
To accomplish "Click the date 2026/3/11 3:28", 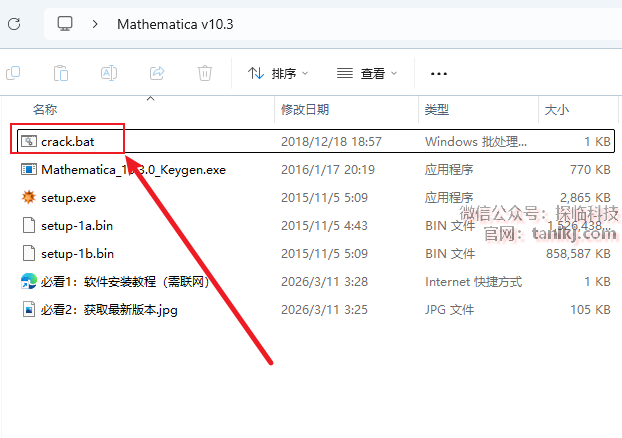I will tap(324, 282).
